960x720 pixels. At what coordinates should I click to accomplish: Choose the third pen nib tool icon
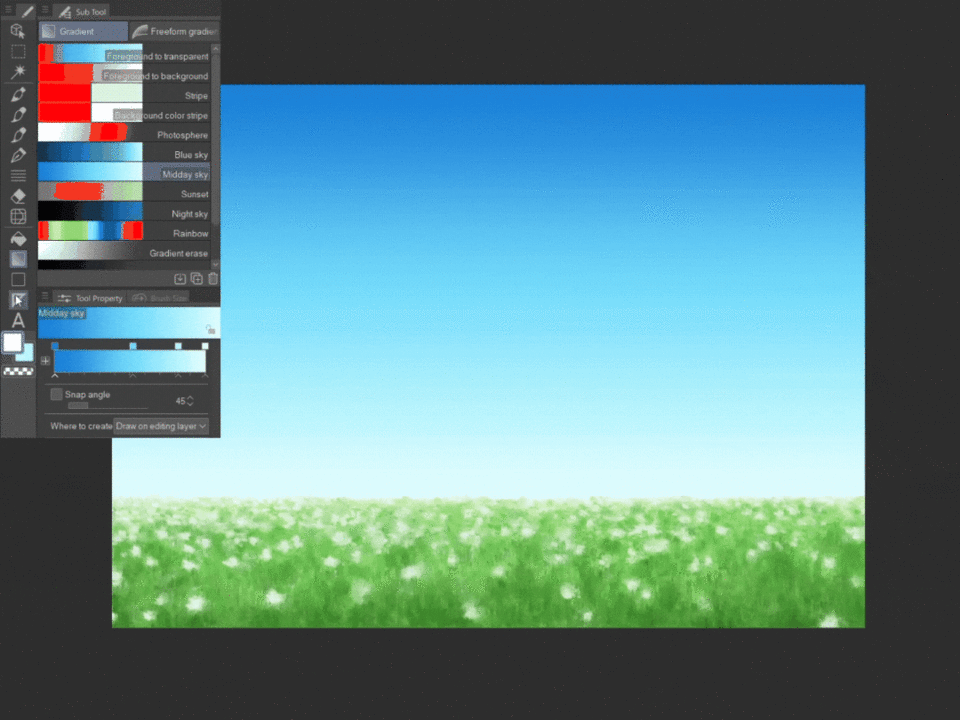click(18, 135)
